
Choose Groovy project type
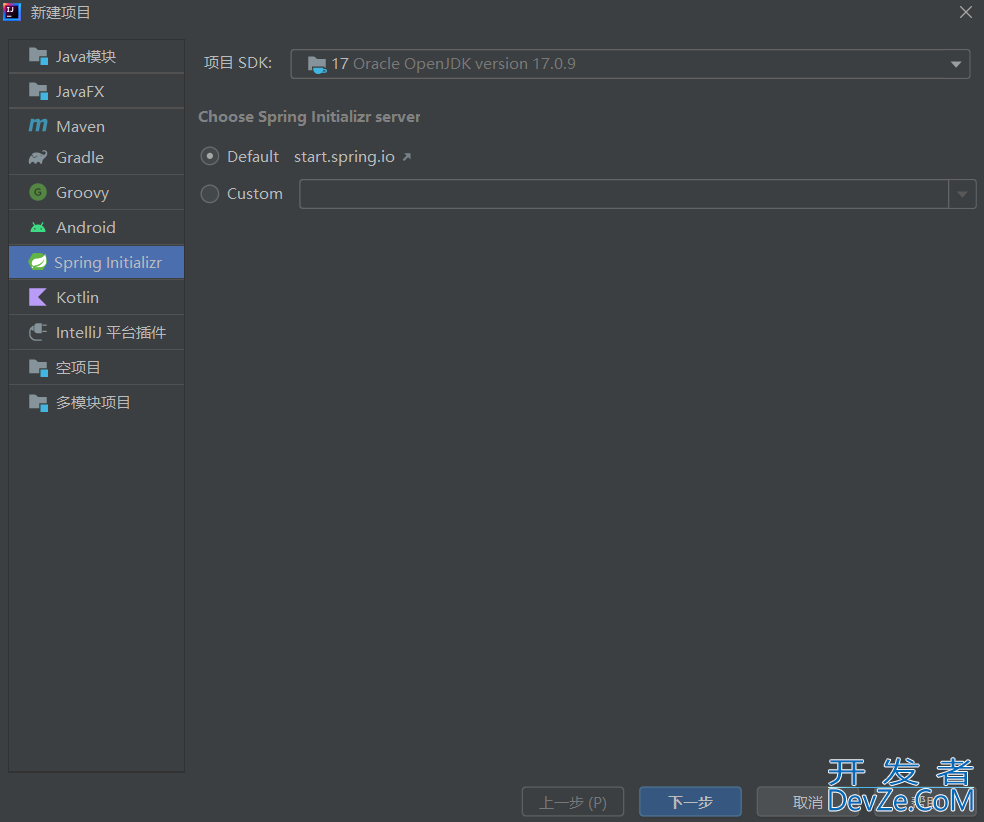97,192
